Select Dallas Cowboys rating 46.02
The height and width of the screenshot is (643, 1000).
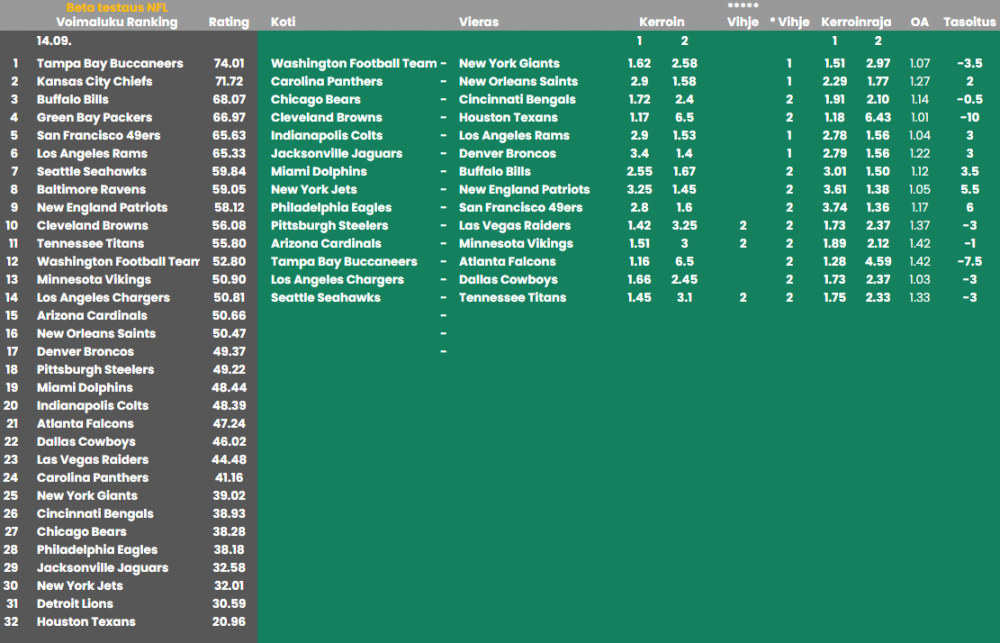click(x=229, y=441)
